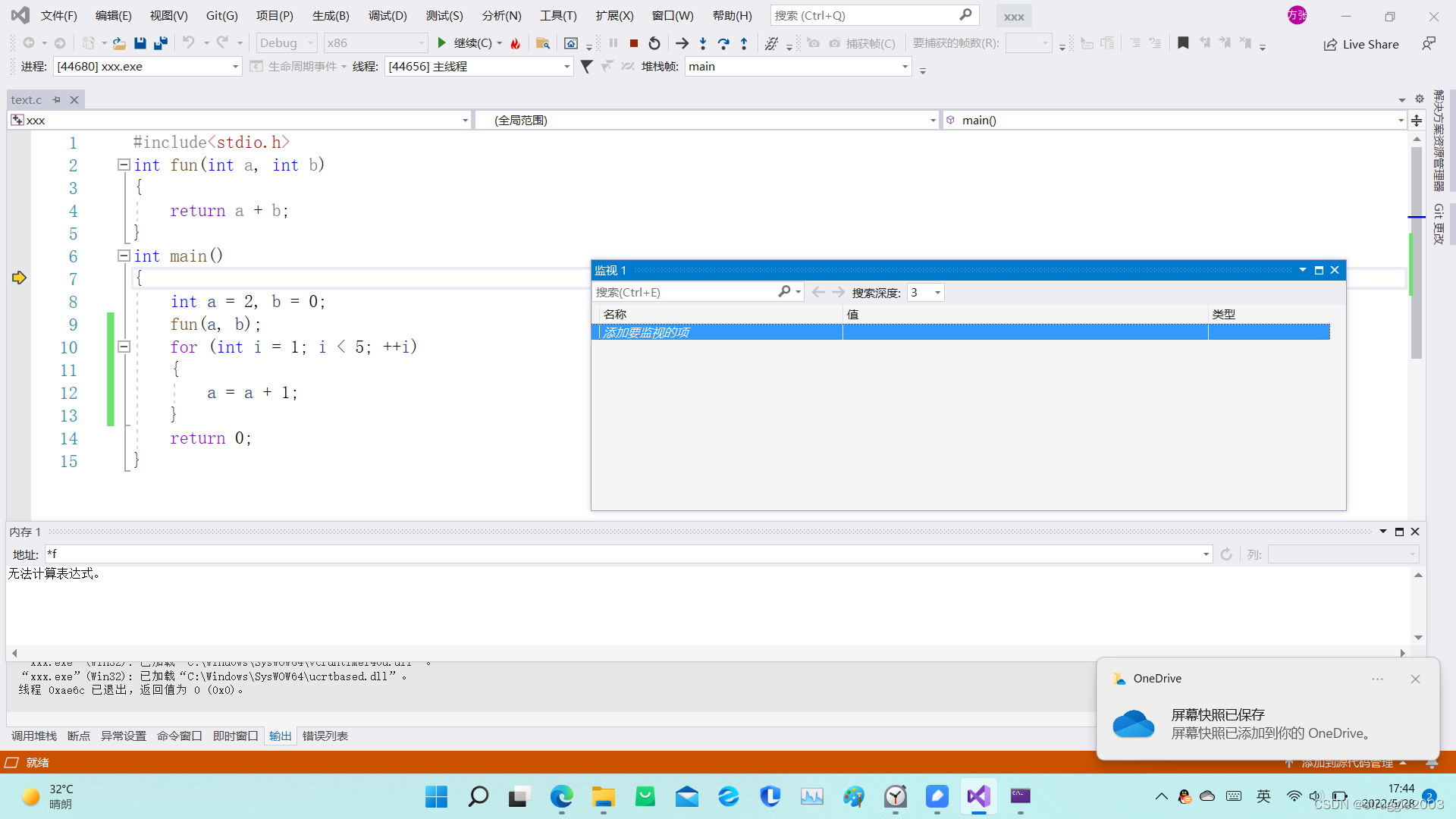The image size is (1456, 819).
Task: Click the Live Share button
Action: (1361, 44)
